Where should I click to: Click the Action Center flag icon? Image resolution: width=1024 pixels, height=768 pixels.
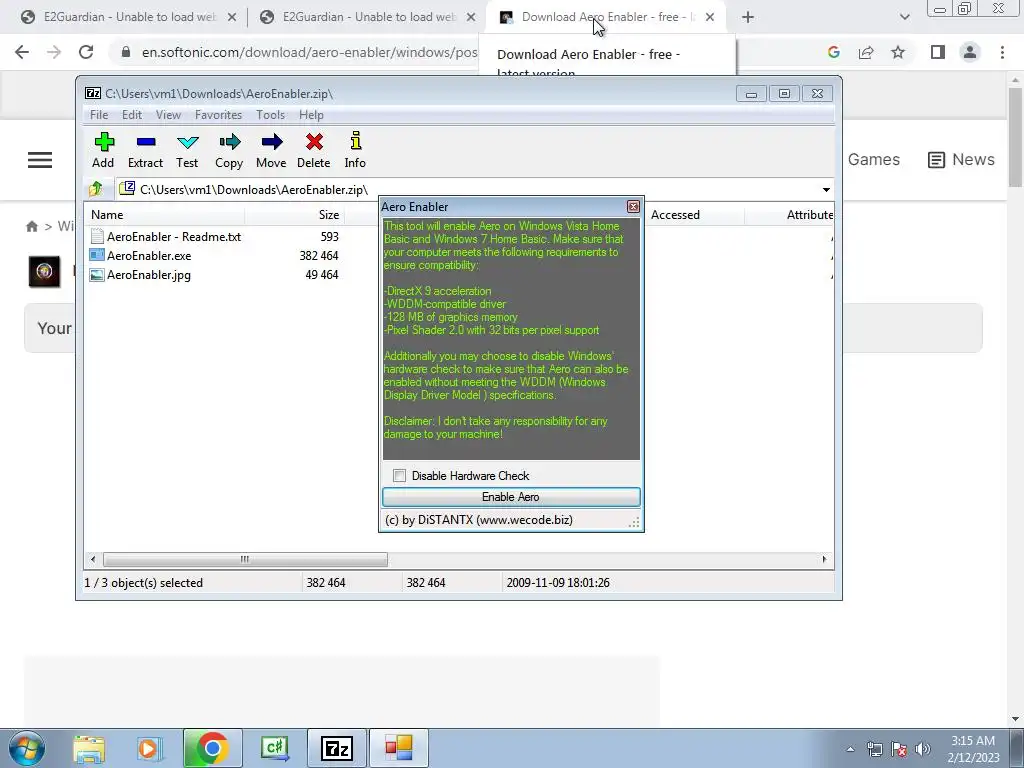pyautogui.click(x=899, y=749)
